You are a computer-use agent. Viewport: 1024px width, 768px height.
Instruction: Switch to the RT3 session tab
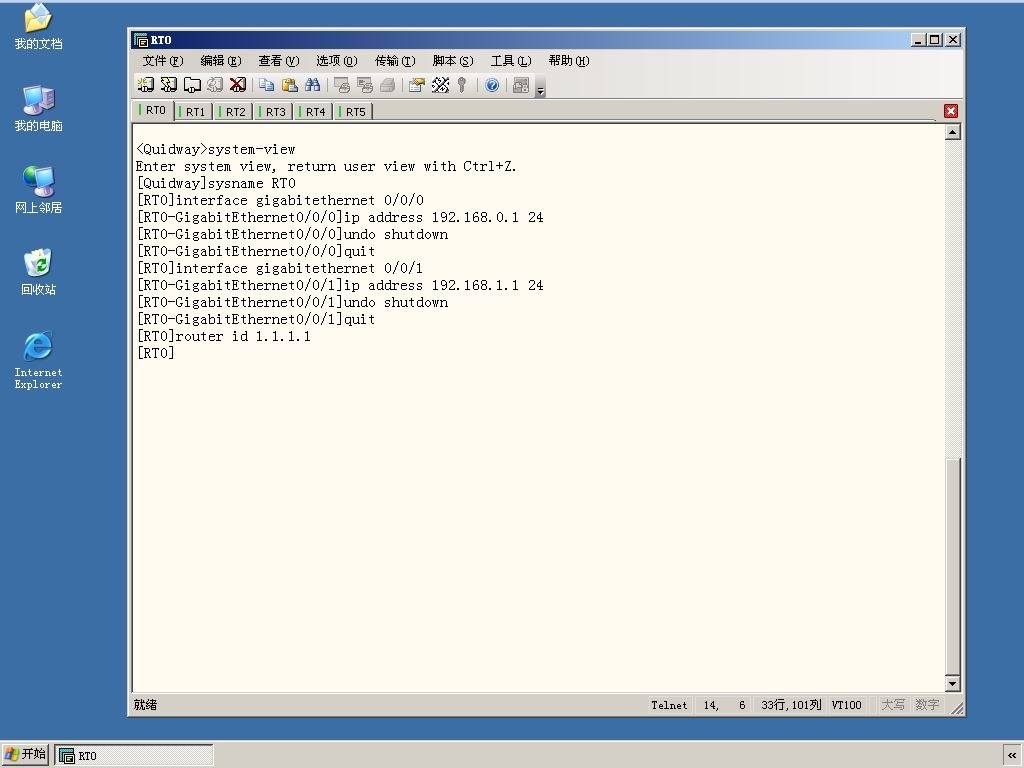point(275,112)
